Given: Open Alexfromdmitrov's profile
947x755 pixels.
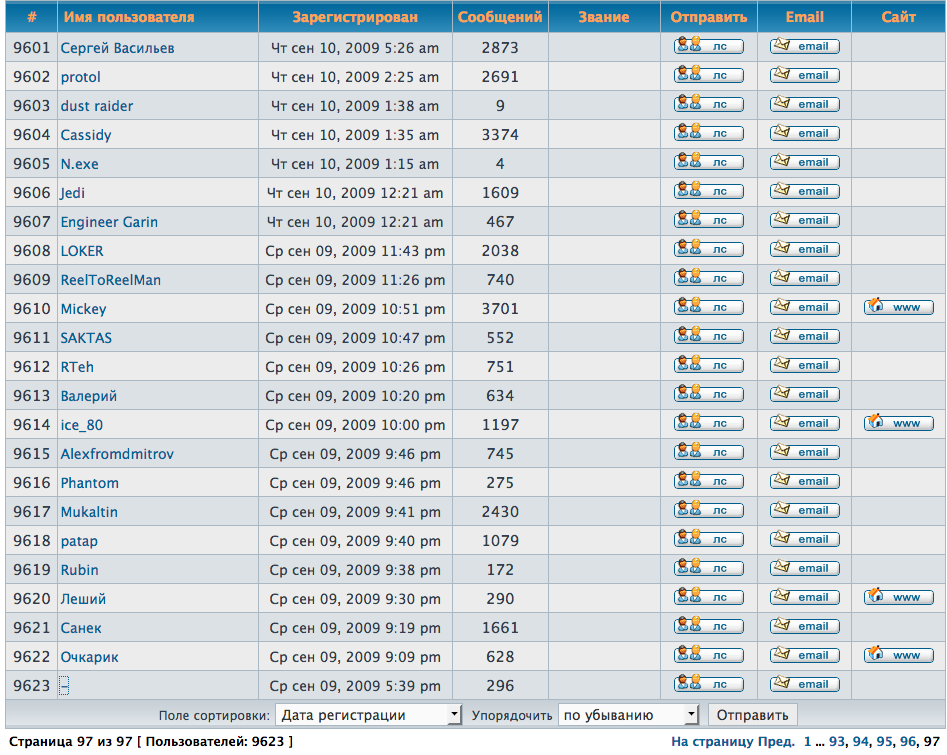Looking at the screenshot, I should click(117, 454).
